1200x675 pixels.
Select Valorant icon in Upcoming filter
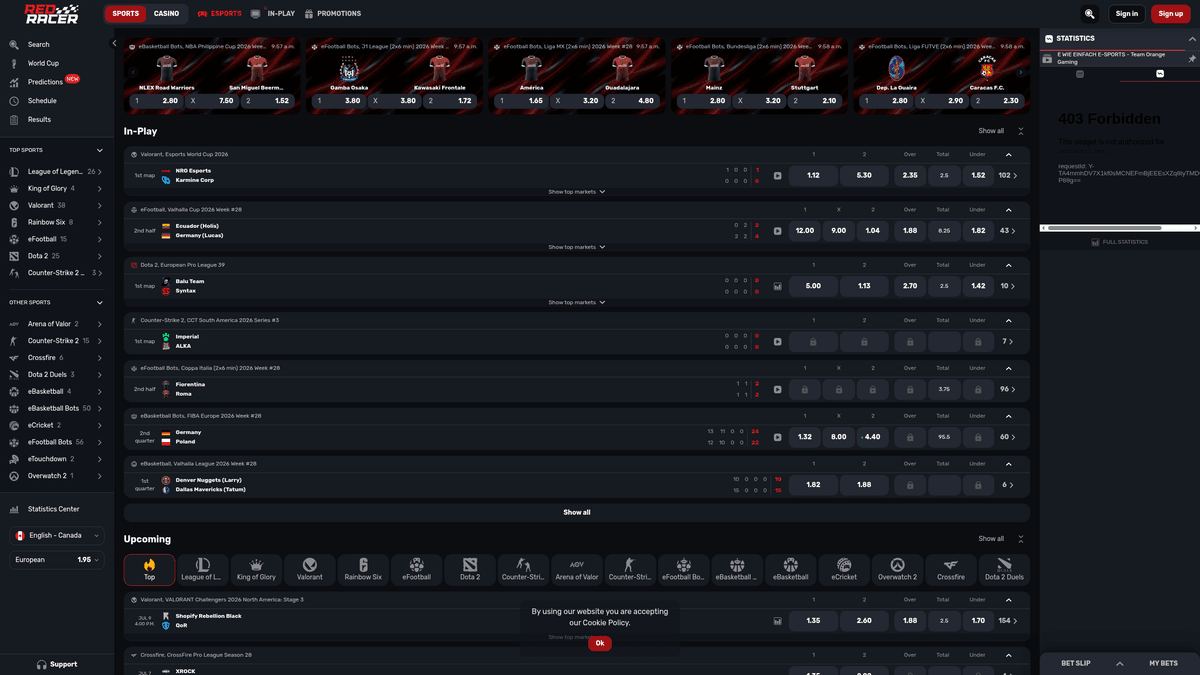310,570
